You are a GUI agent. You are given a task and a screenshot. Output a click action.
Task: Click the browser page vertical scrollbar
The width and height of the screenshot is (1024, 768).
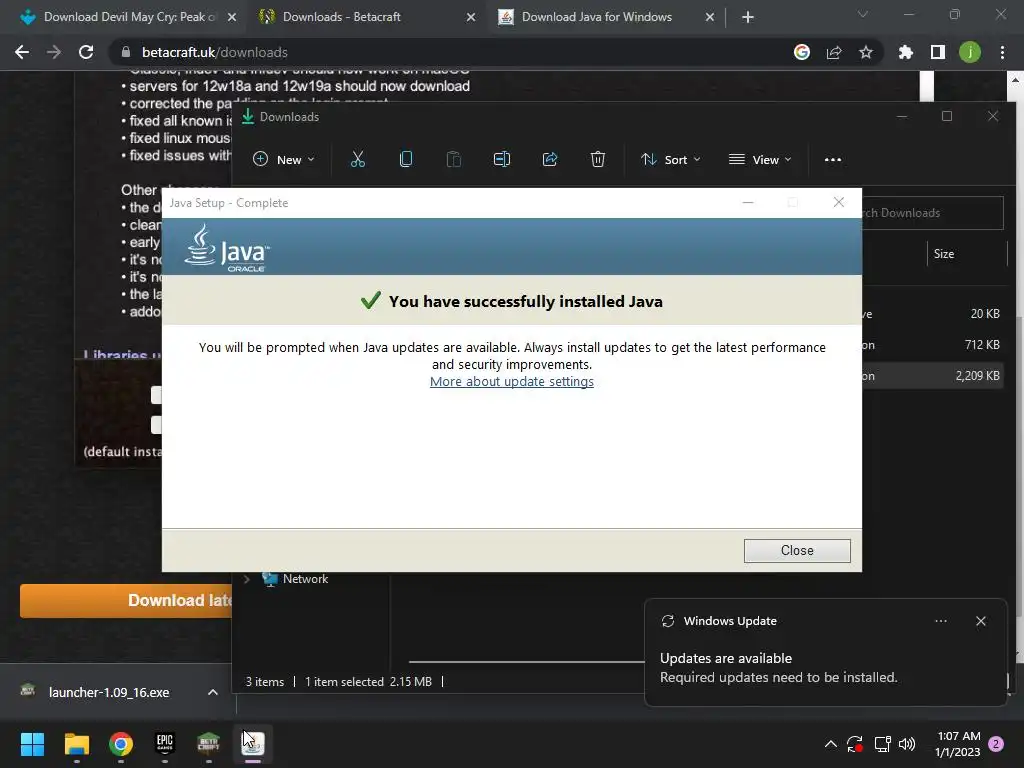tap(1014, 366)
